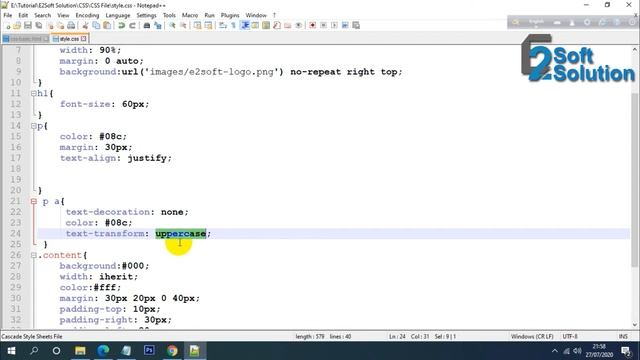Screen dimensions: 640x360
Task: Create a new file with the New toolbar icon
Action: tap(7, 25)
